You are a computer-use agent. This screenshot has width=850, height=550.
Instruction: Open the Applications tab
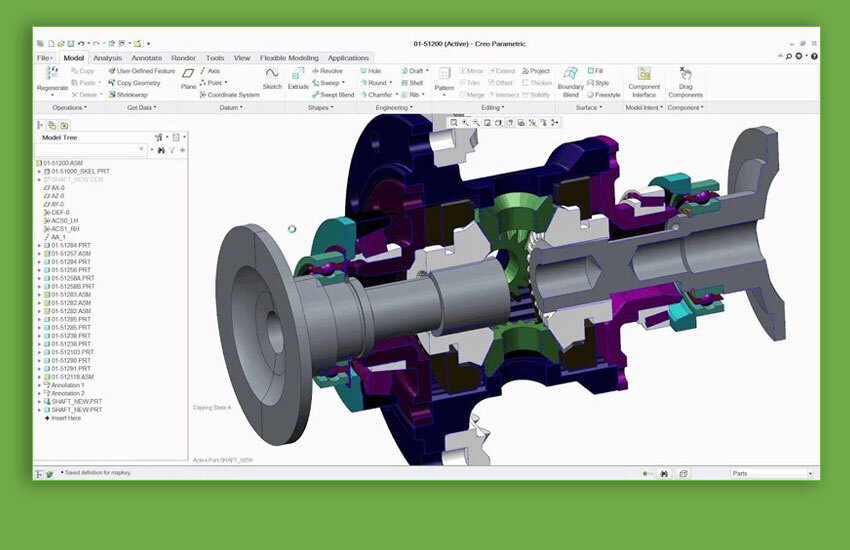tap(348, 58)
